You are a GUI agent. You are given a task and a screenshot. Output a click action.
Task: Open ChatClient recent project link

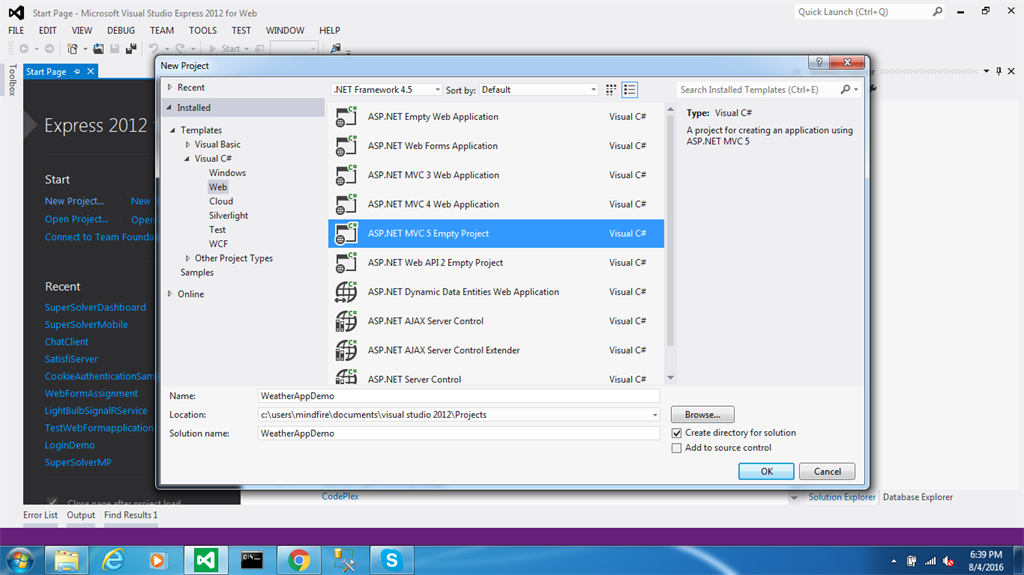coord(67,342)
